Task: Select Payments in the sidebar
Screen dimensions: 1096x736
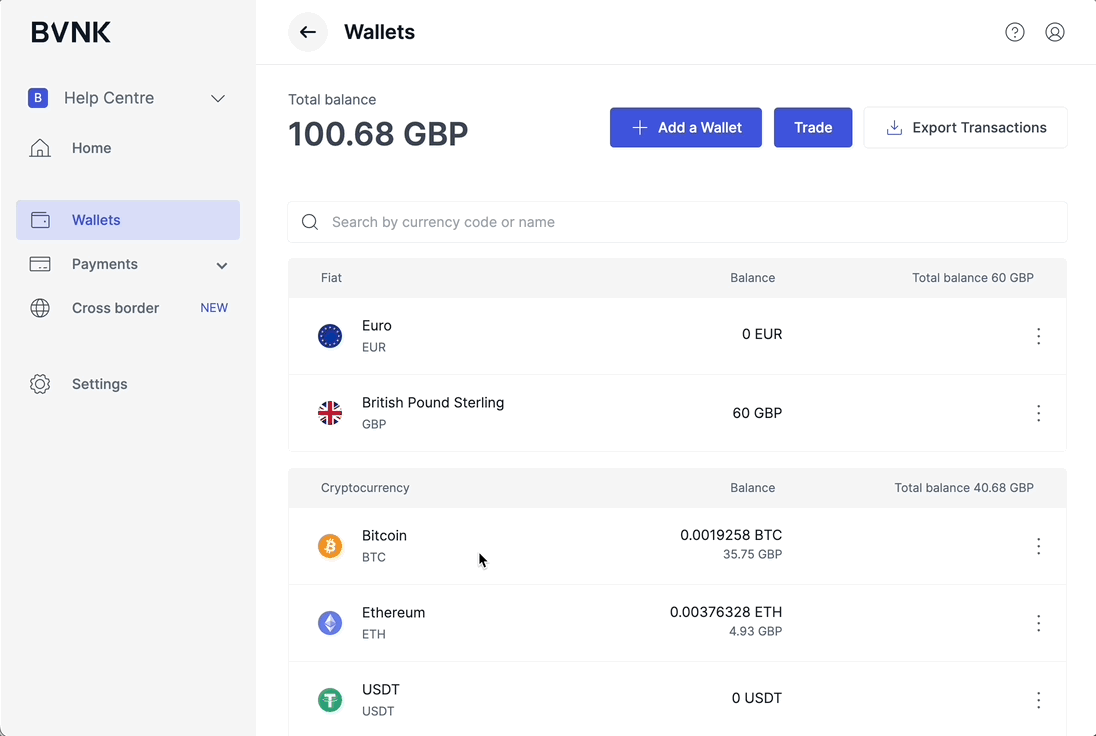Action: tap(104, 264)
